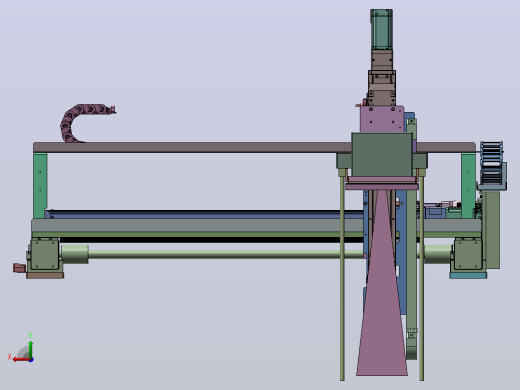Select the wide gray horizontal beam

(x=197, y=226)
